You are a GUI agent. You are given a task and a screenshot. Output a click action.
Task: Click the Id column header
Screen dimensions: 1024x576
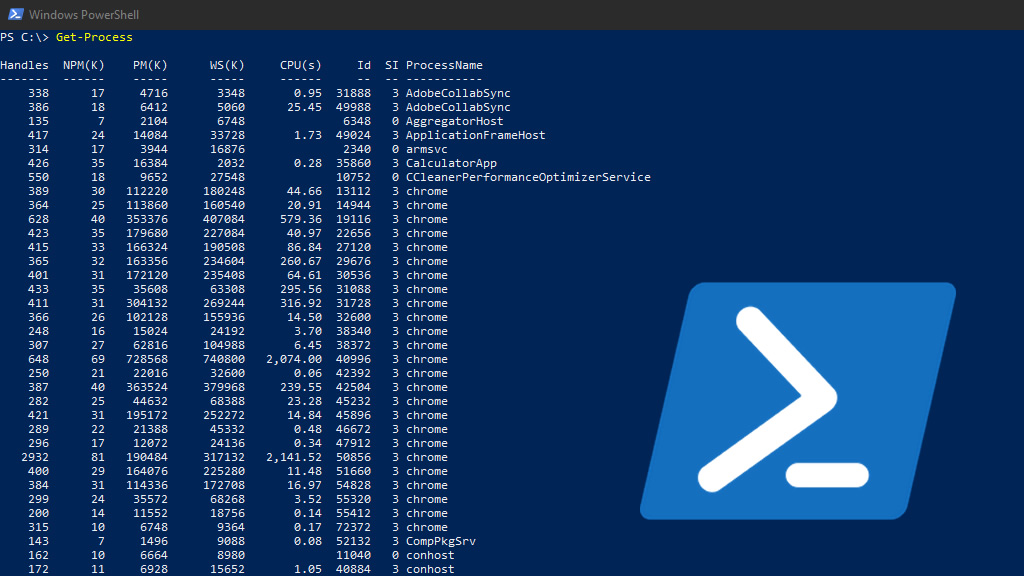[364, 65]
